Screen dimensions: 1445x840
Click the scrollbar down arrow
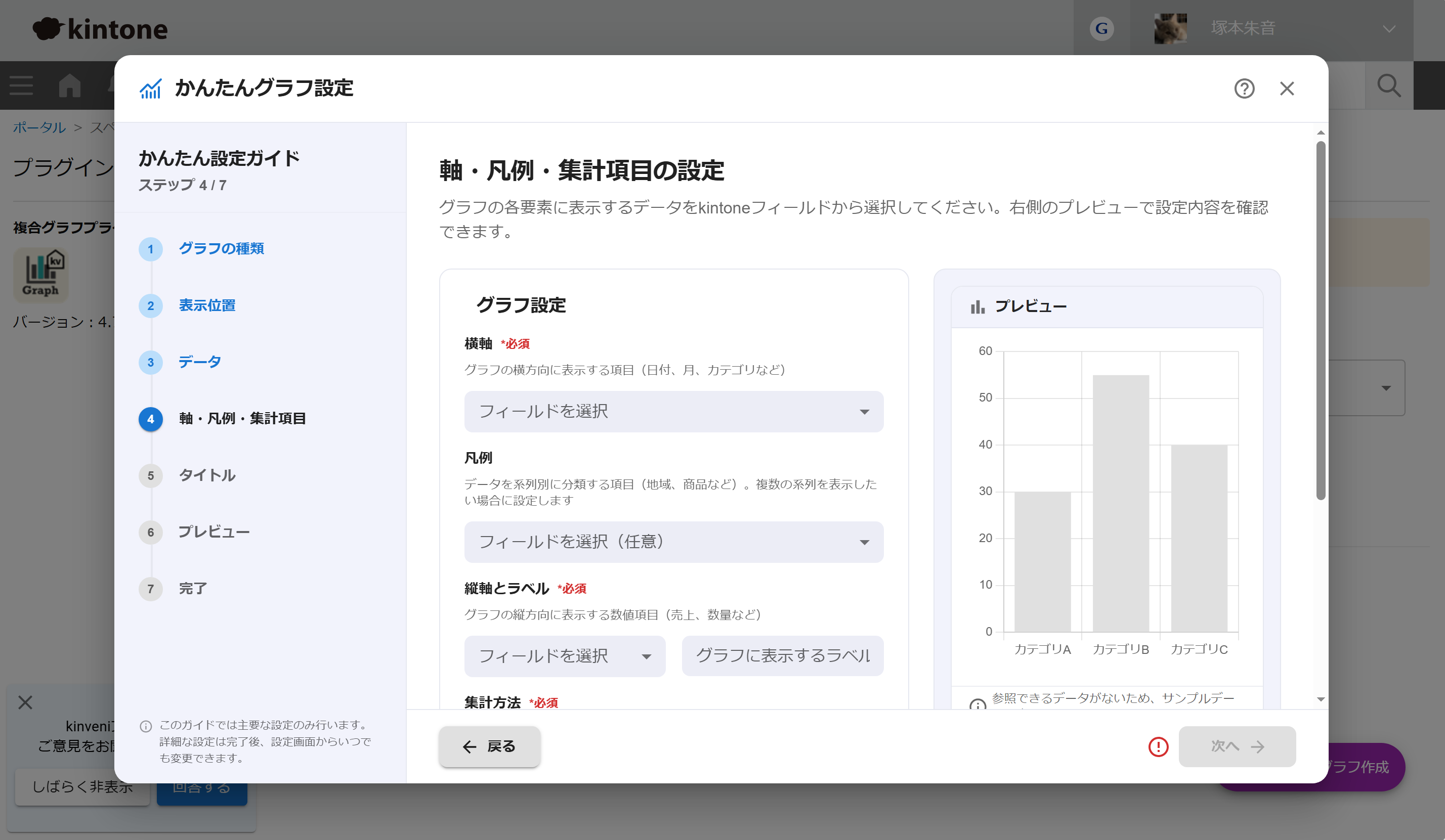click(x=1321, y=699)
